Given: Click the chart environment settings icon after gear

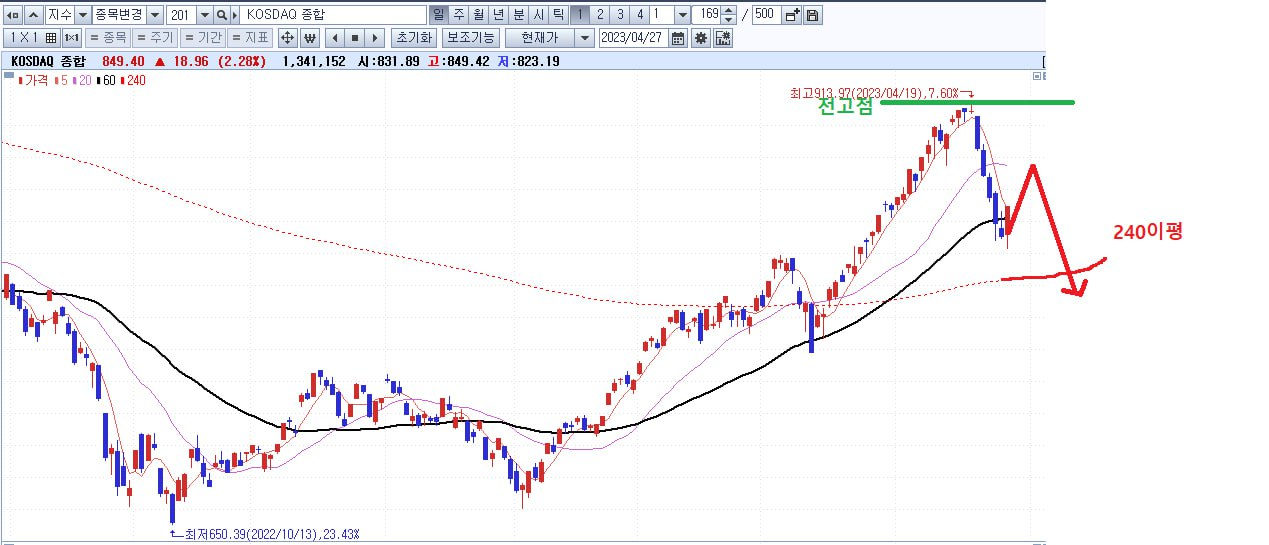Looking at the screenshot, I should 723,38.
